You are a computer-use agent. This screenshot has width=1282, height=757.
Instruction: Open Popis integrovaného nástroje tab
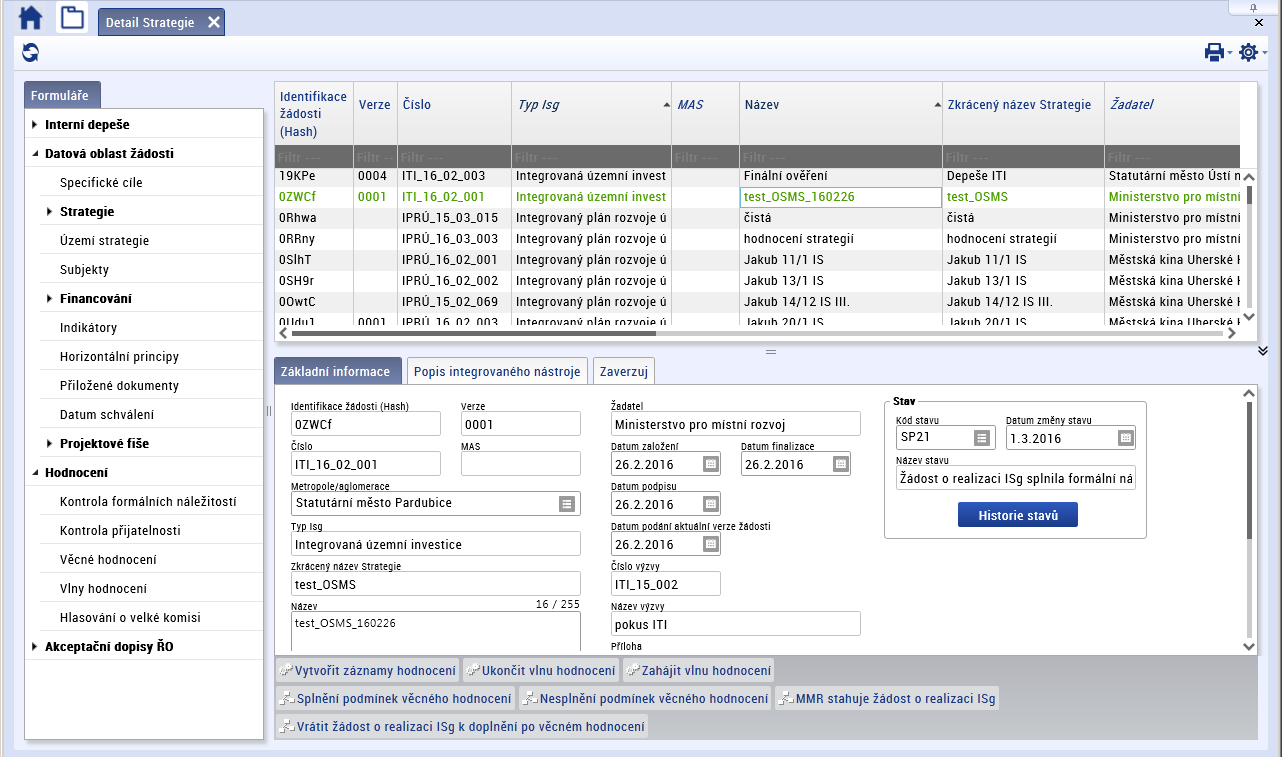tap(498, 371)
